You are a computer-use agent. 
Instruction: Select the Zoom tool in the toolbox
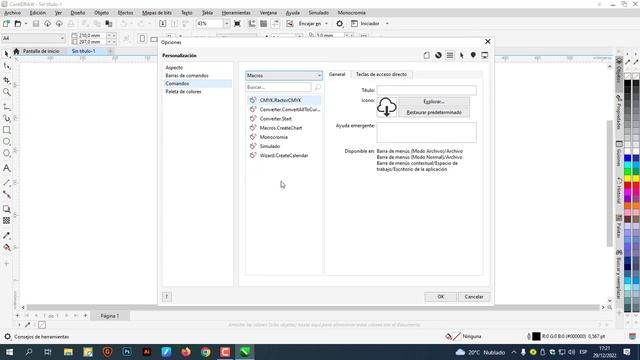pos(7,92)
